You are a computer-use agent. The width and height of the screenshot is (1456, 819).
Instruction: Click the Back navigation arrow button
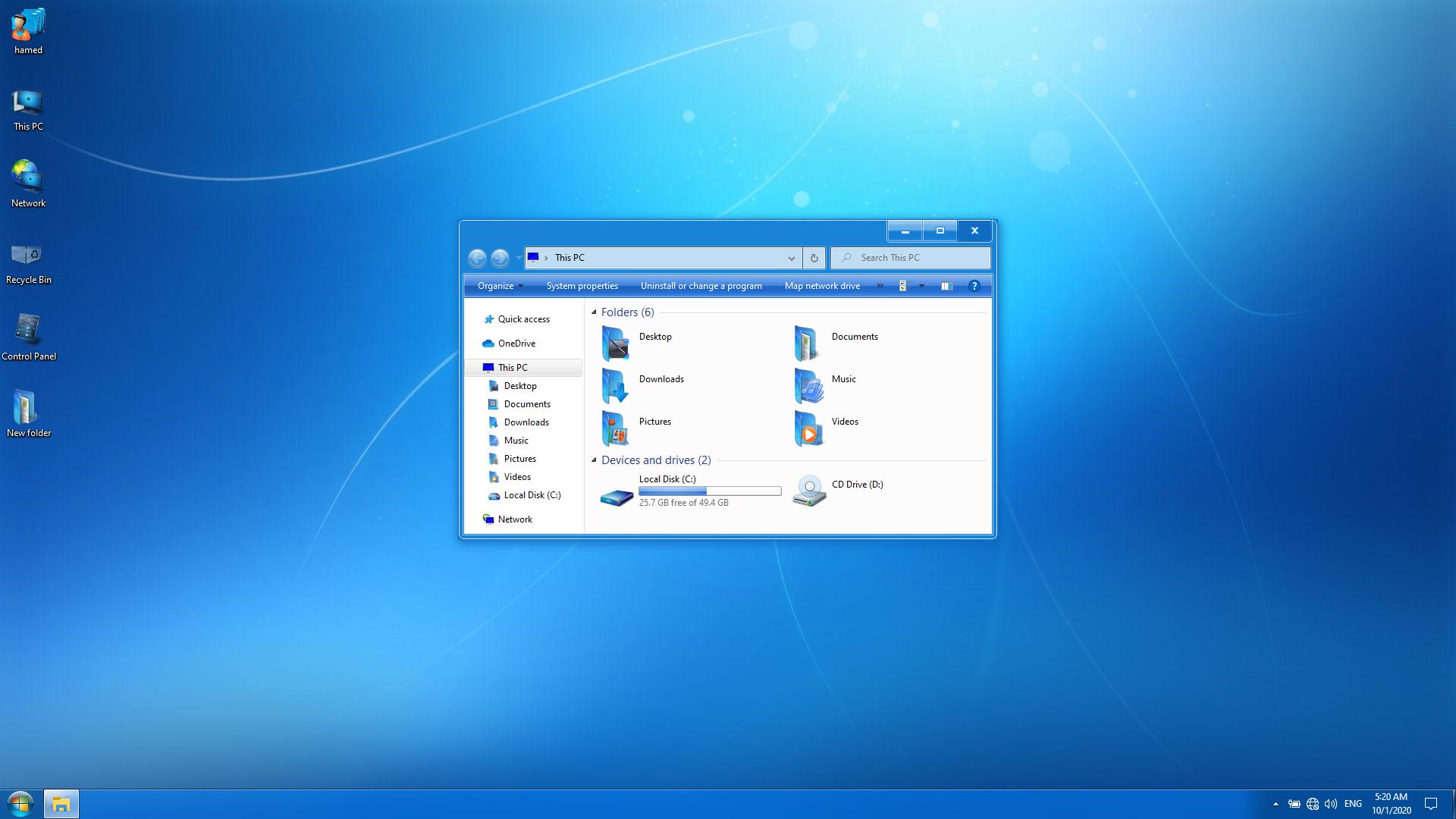point(477,259)
